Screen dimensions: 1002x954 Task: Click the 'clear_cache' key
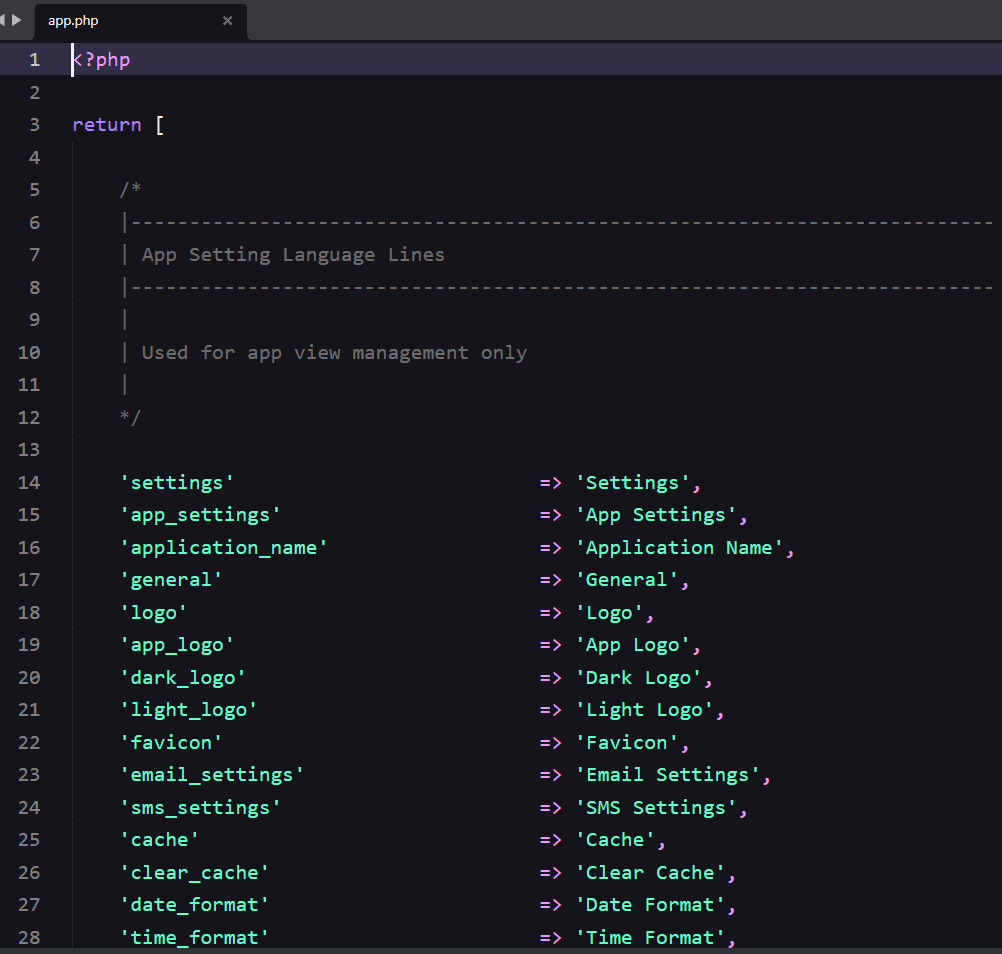[194, 872]
